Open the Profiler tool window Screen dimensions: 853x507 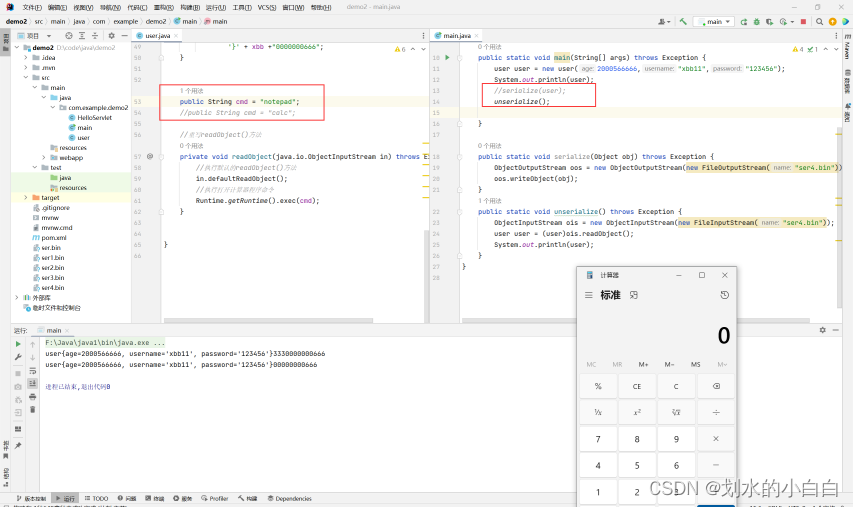(x=214, y=498)
